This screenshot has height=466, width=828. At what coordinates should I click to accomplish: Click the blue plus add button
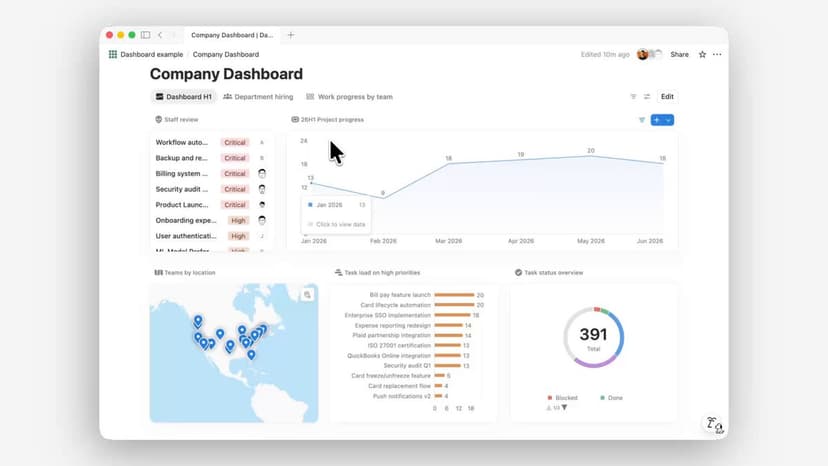657,120
